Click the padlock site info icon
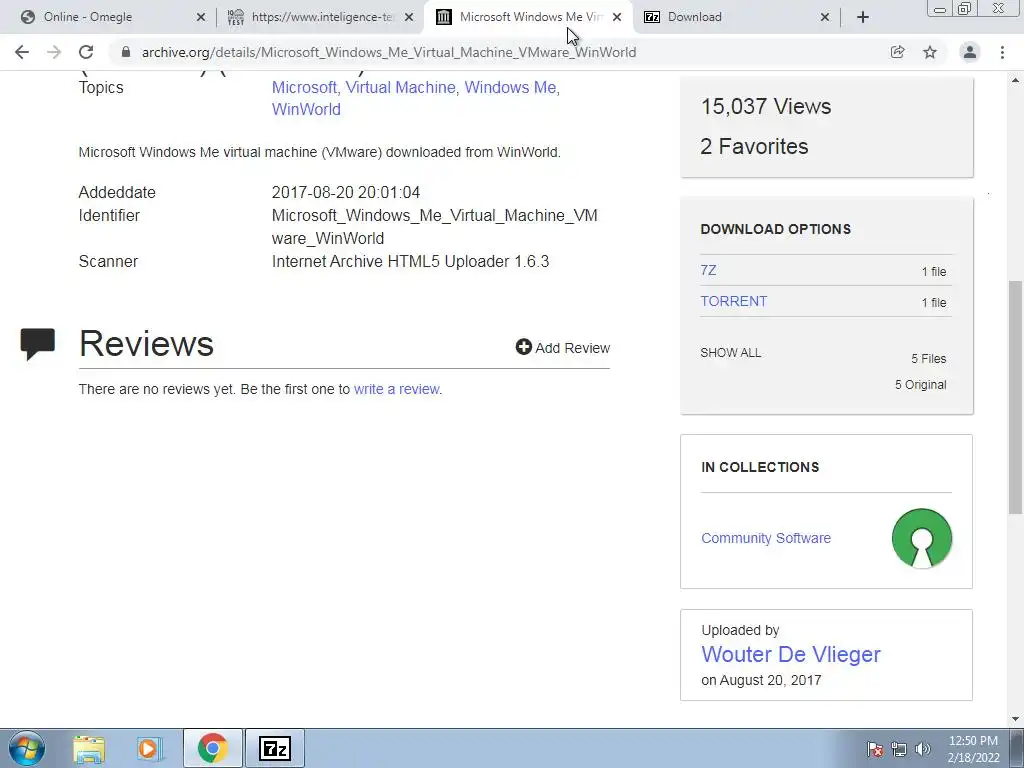 126,52
